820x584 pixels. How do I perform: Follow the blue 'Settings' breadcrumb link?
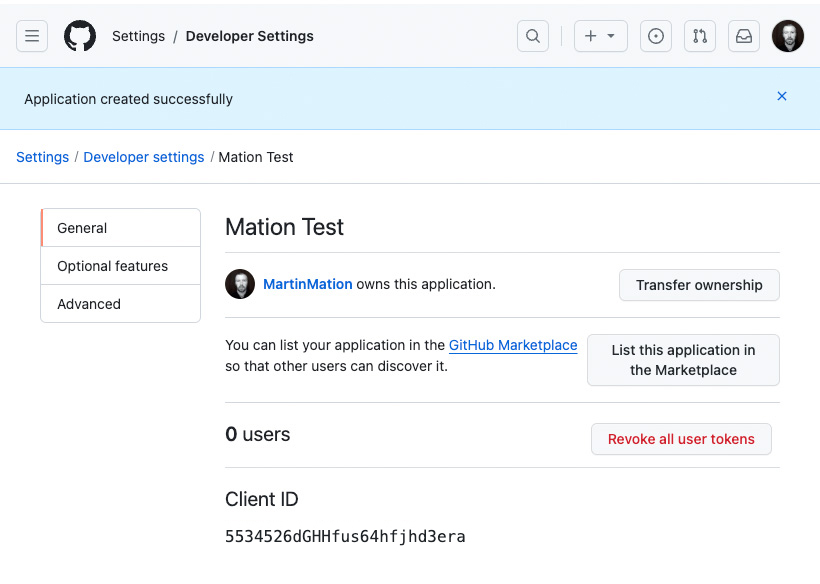click(x=42, y=157)
